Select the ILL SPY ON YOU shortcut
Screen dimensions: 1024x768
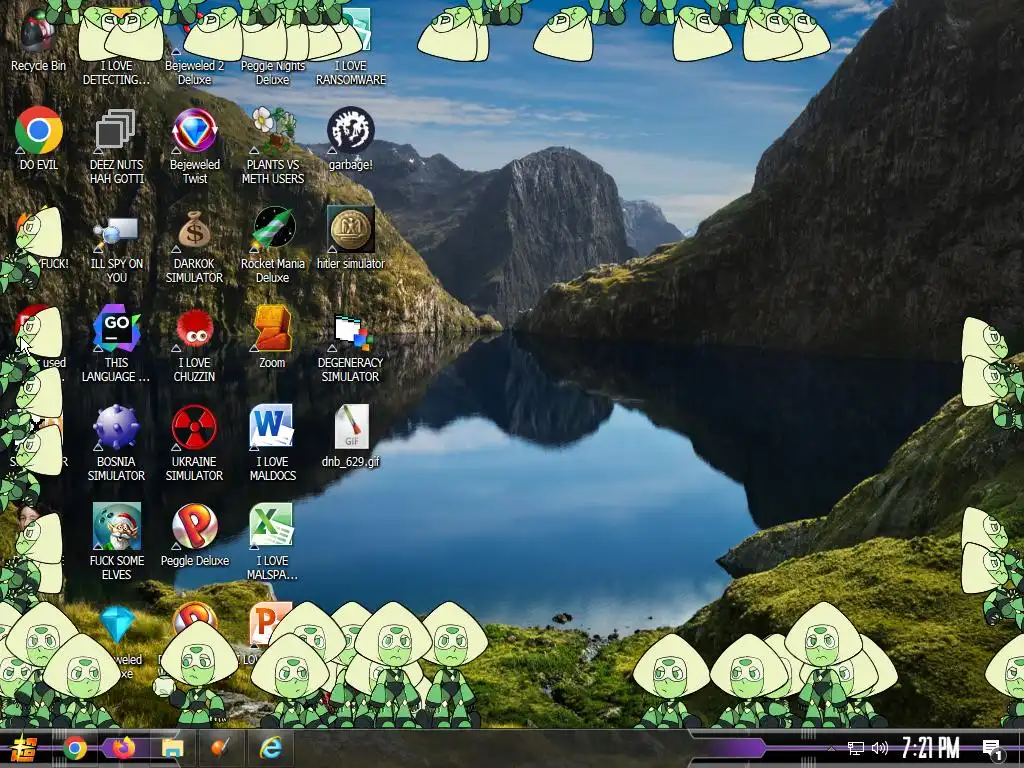(x=116, y=248)
